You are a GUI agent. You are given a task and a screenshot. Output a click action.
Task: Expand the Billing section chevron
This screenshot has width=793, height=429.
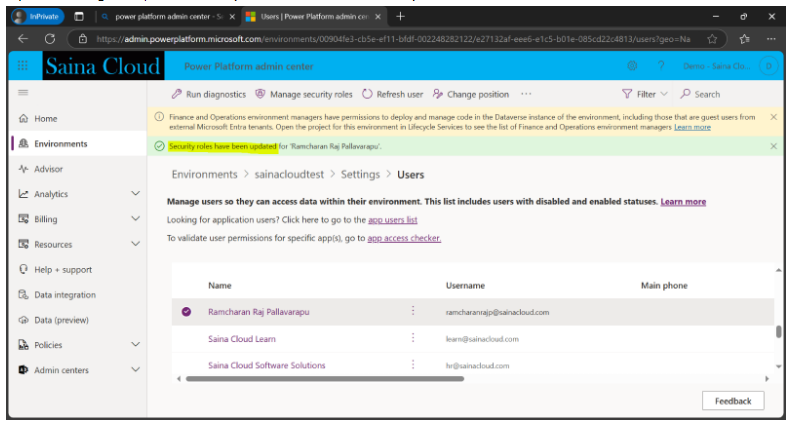click(136, 219)
